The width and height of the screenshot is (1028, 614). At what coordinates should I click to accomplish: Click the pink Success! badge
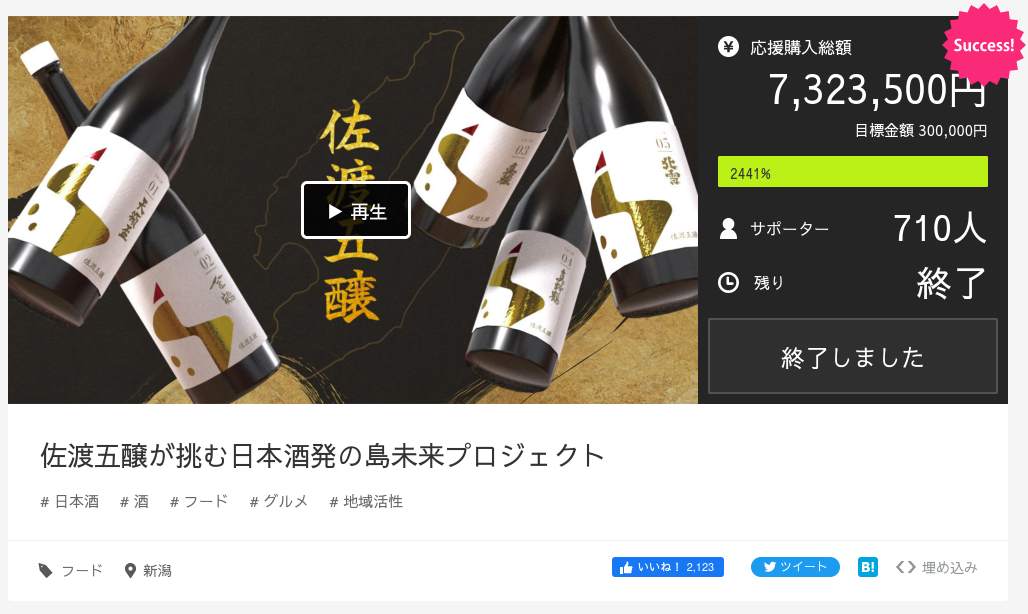point(983,45)
